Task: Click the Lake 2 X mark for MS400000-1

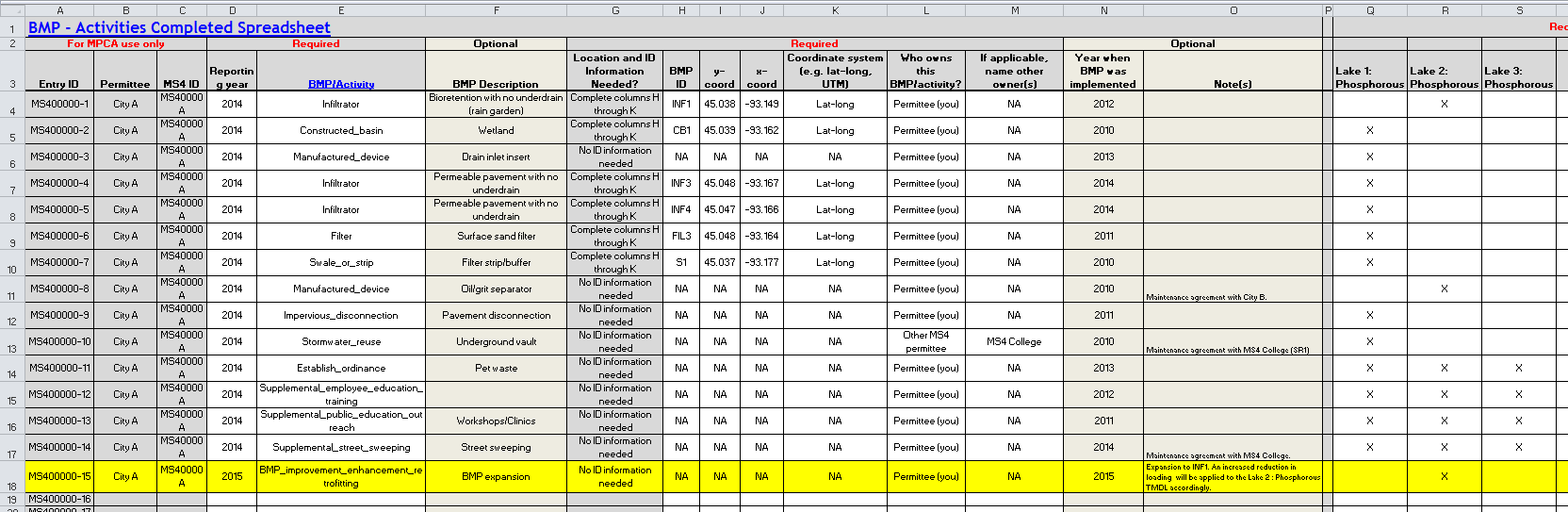Action: coord(1445,104)
